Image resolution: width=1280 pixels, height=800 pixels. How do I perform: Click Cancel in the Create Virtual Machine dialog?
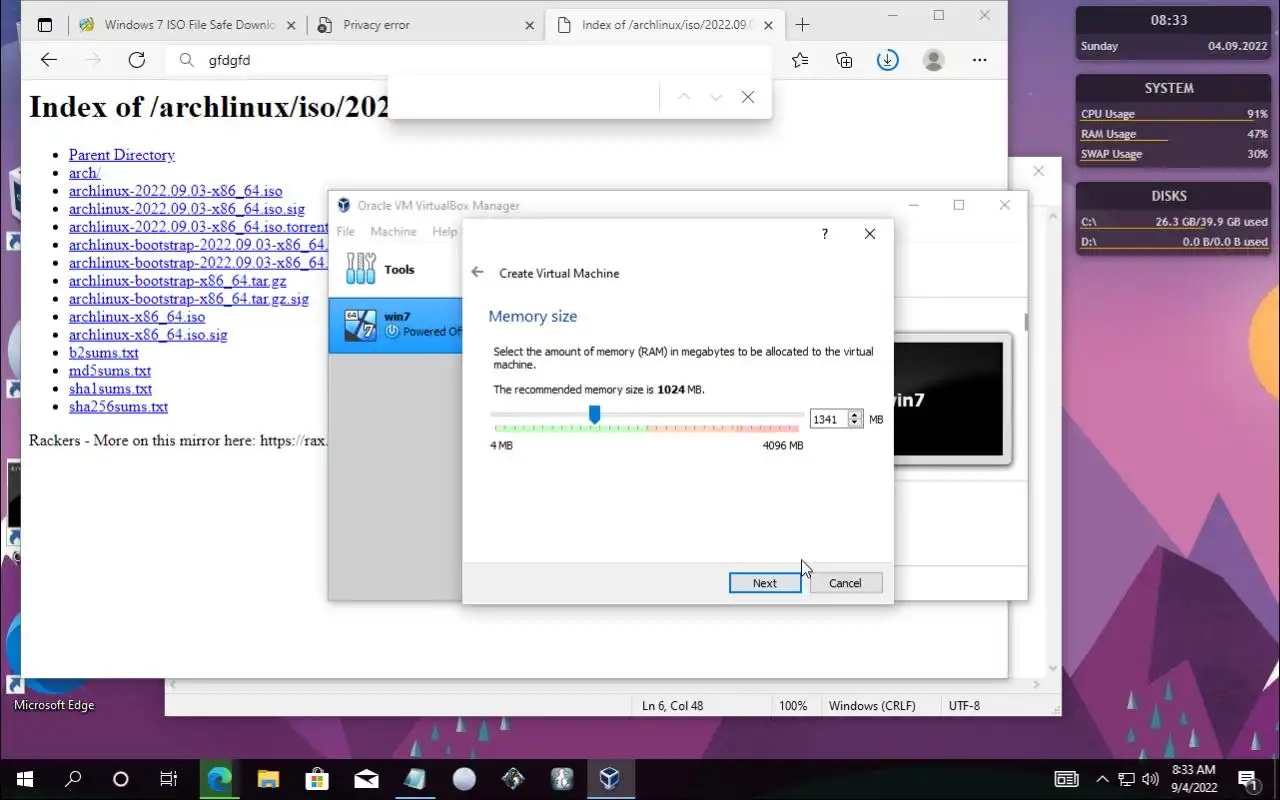[845, 583]
